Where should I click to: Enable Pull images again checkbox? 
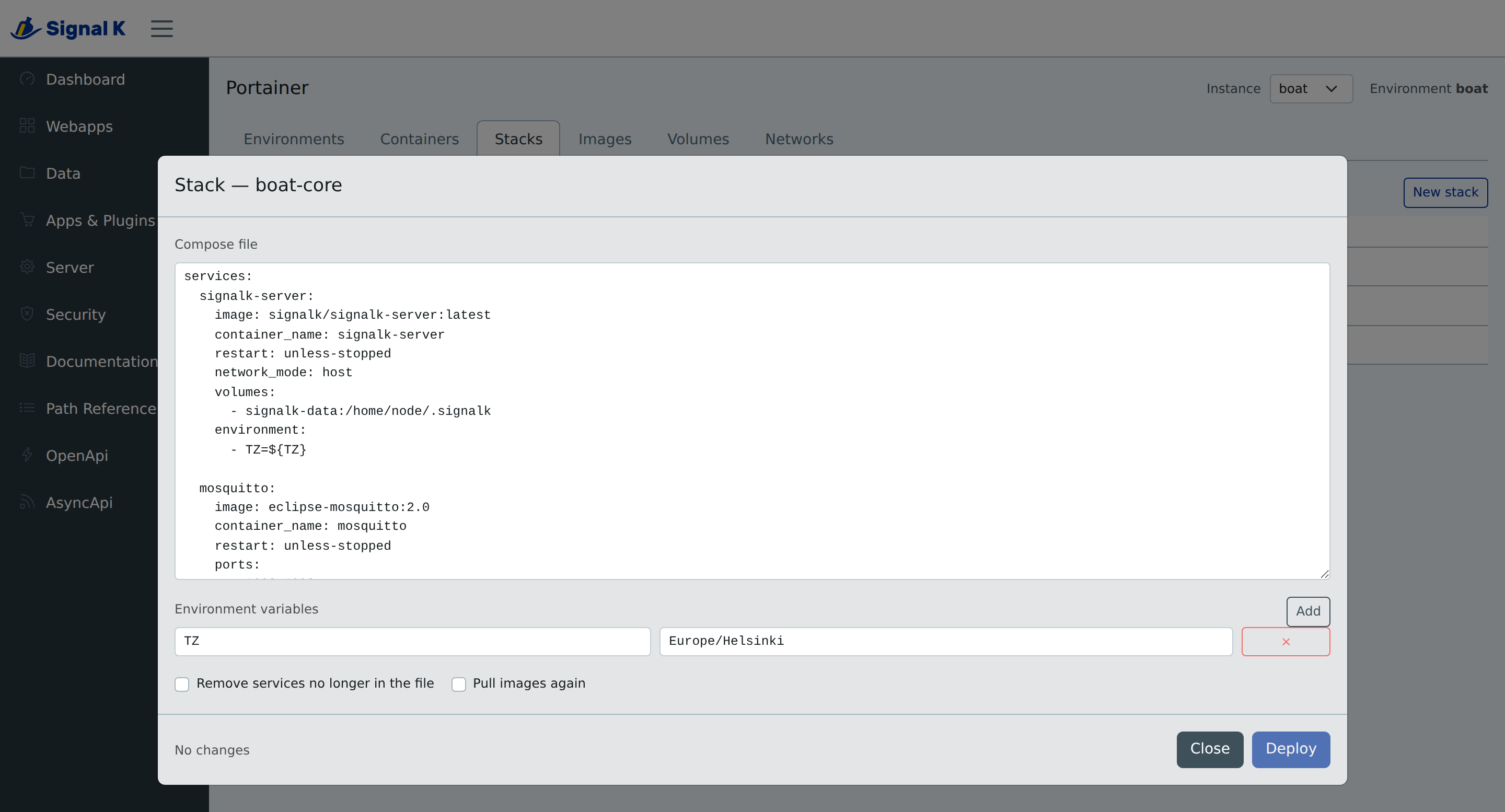[x=458, y=683]
